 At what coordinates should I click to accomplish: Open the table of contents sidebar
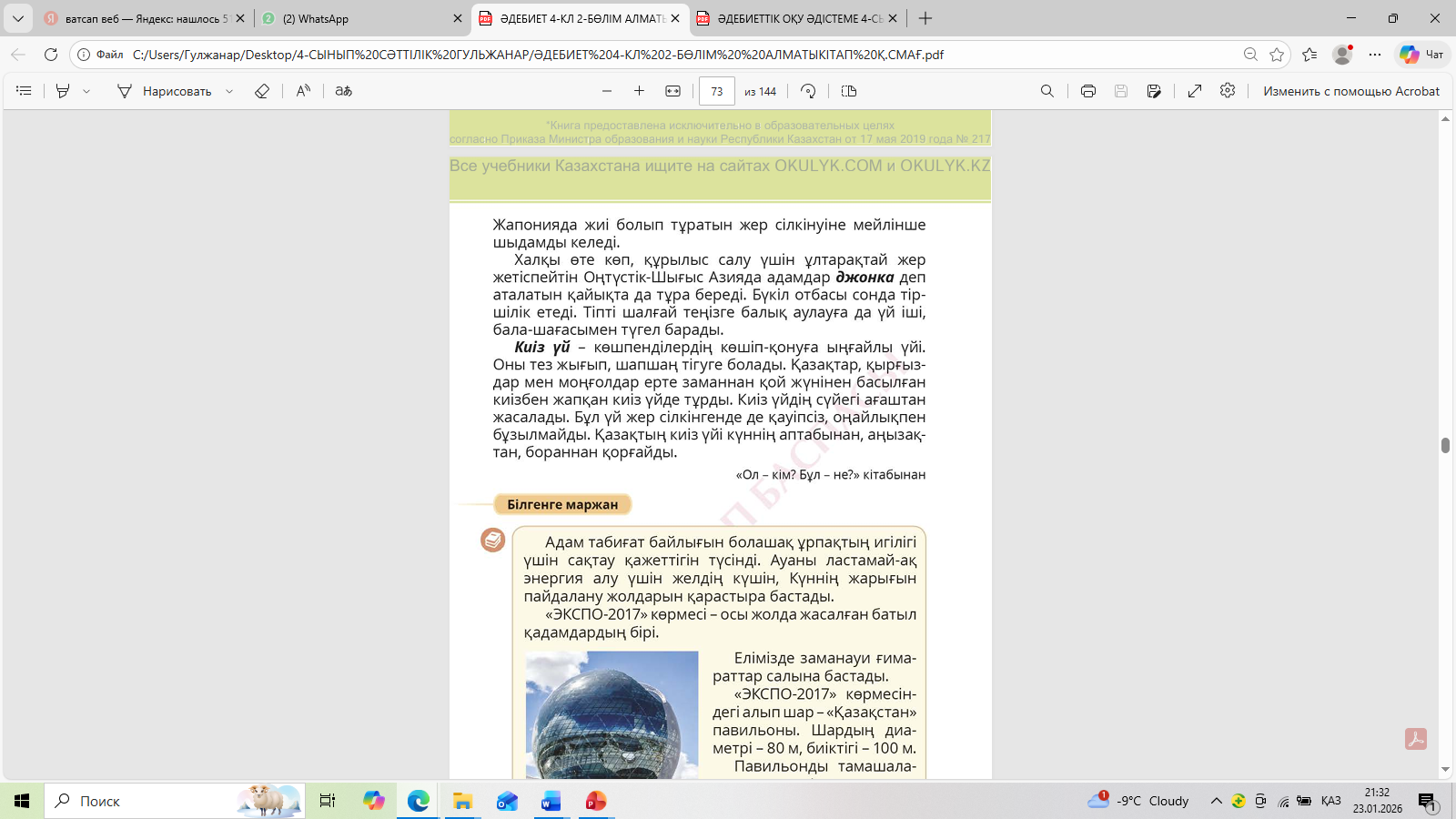(x=24, y=91)
